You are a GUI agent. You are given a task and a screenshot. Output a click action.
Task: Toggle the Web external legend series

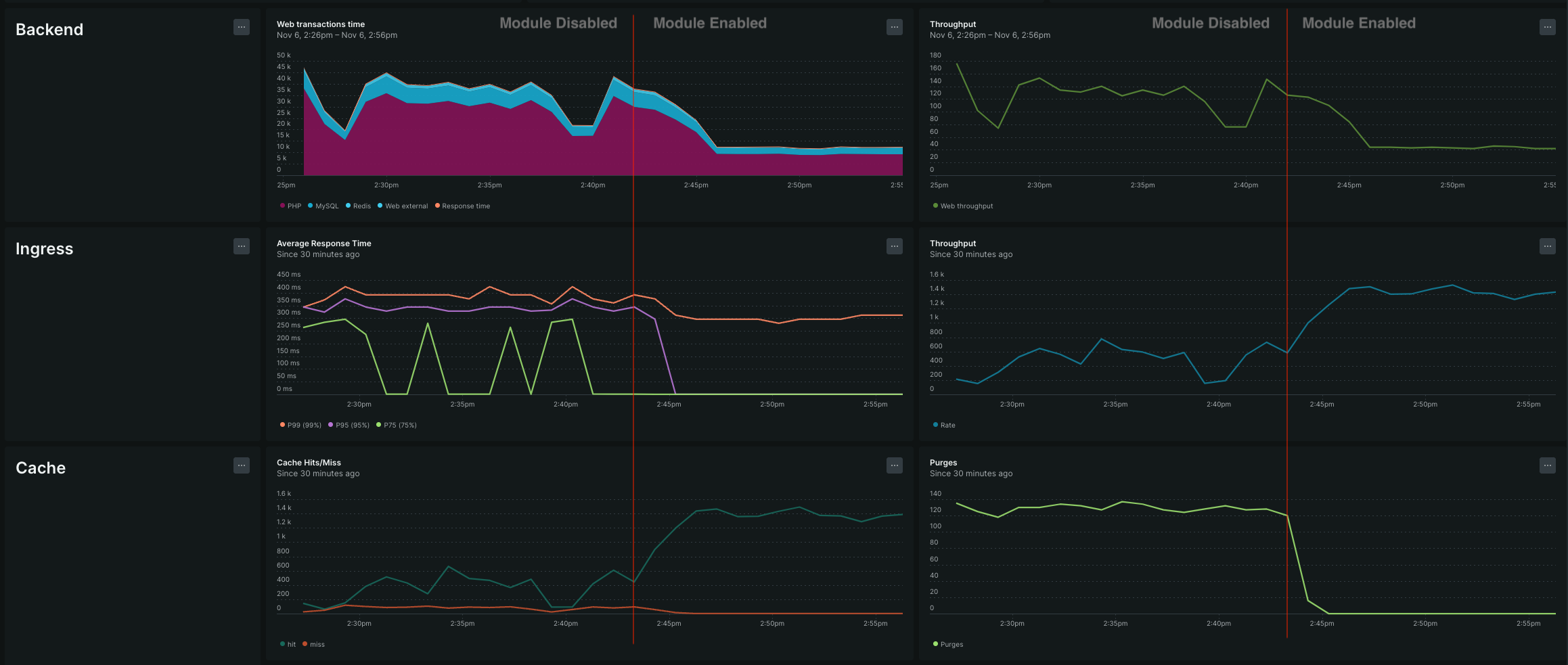403,206
